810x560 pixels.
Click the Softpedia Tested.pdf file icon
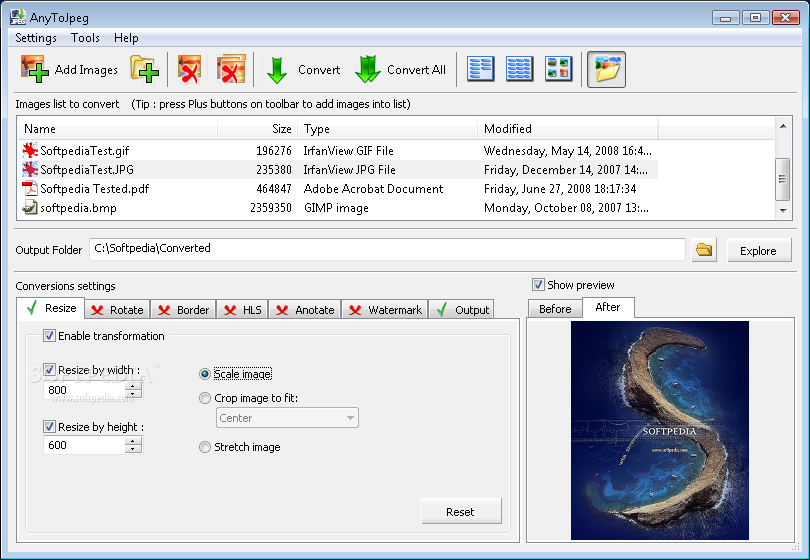(x=30, y=189)
